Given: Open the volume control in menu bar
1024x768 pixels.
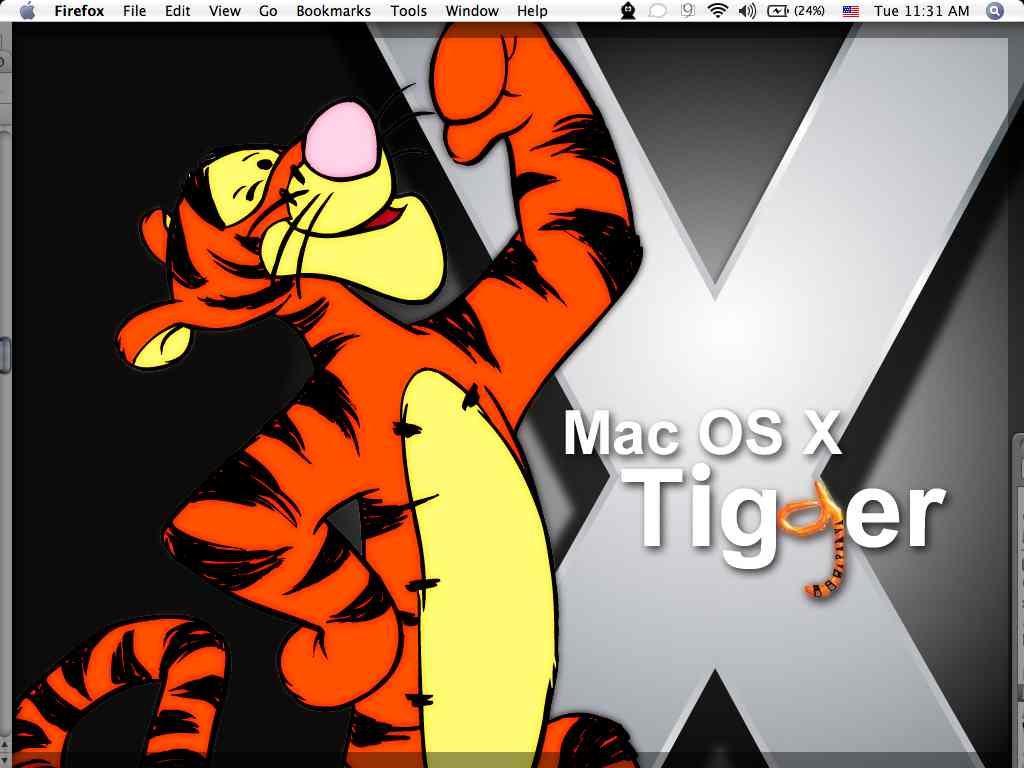Looking at the screenshot, I should [x=747, y=11].
